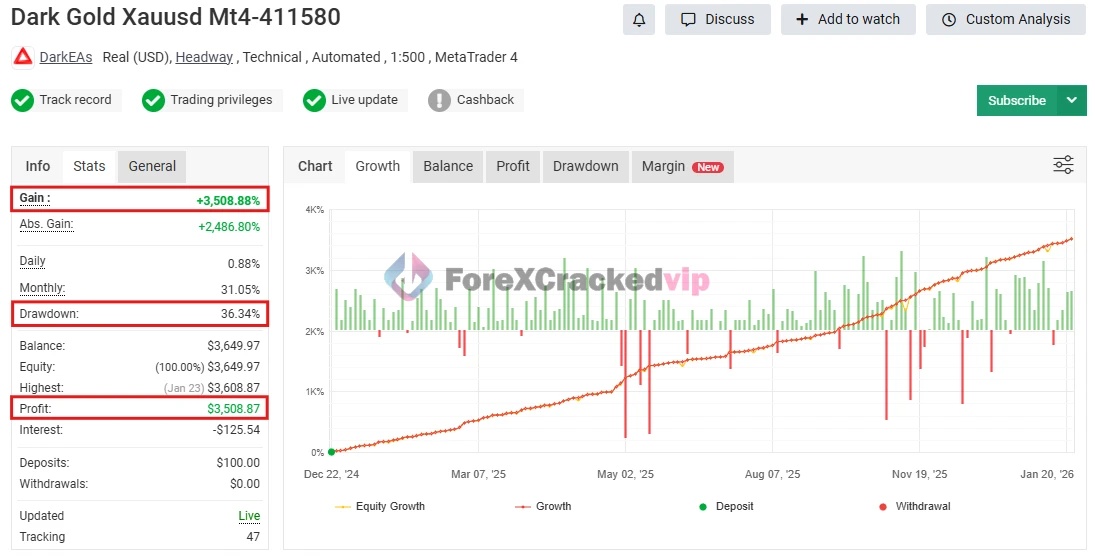Click the Add to watch button
Image resolution: width=1095 pixels, height=557 pixels.
point(847,19)
